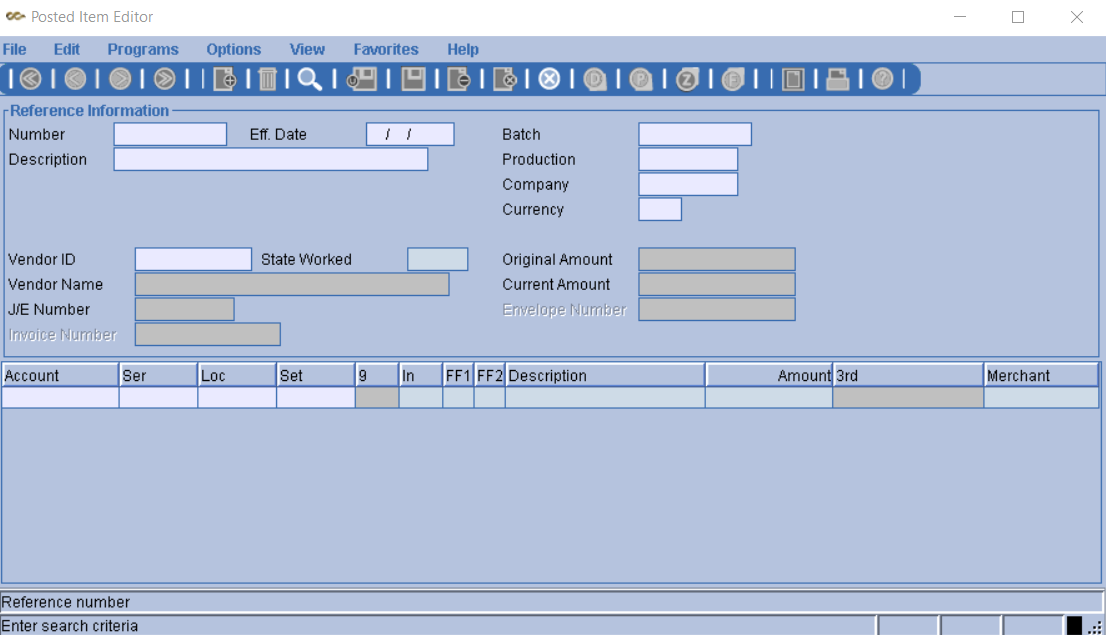Click the circular D toolbar icon

coord(595,79)
